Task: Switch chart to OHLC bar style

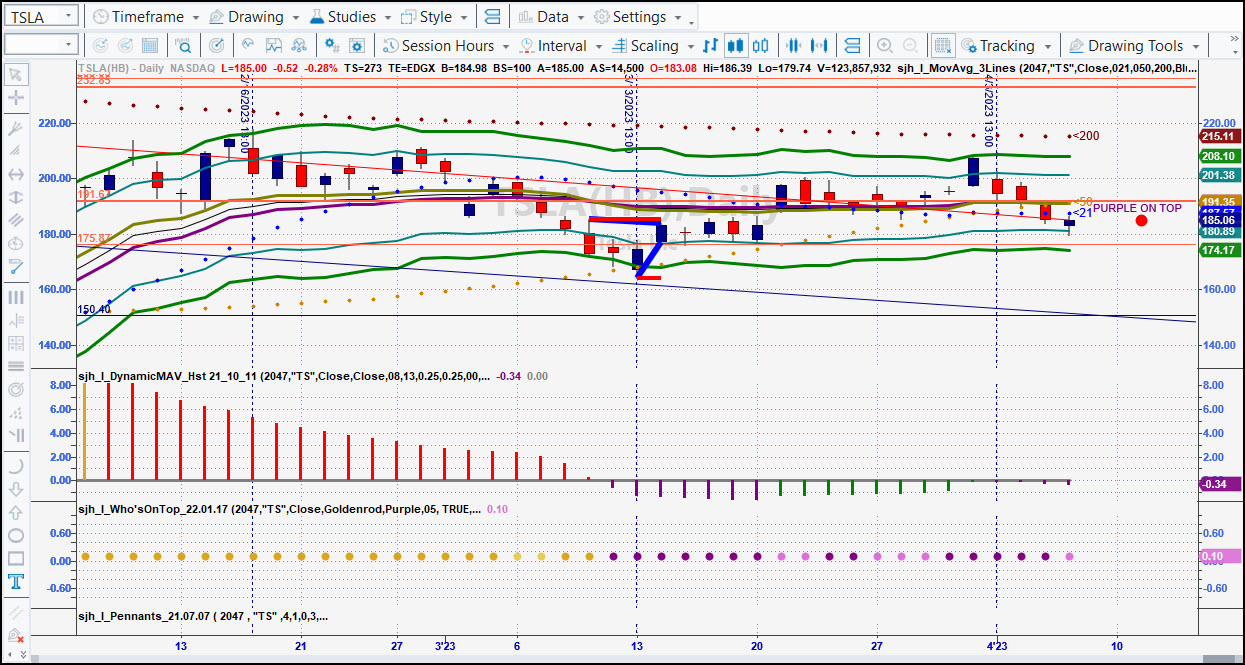Action: point(711,45)
